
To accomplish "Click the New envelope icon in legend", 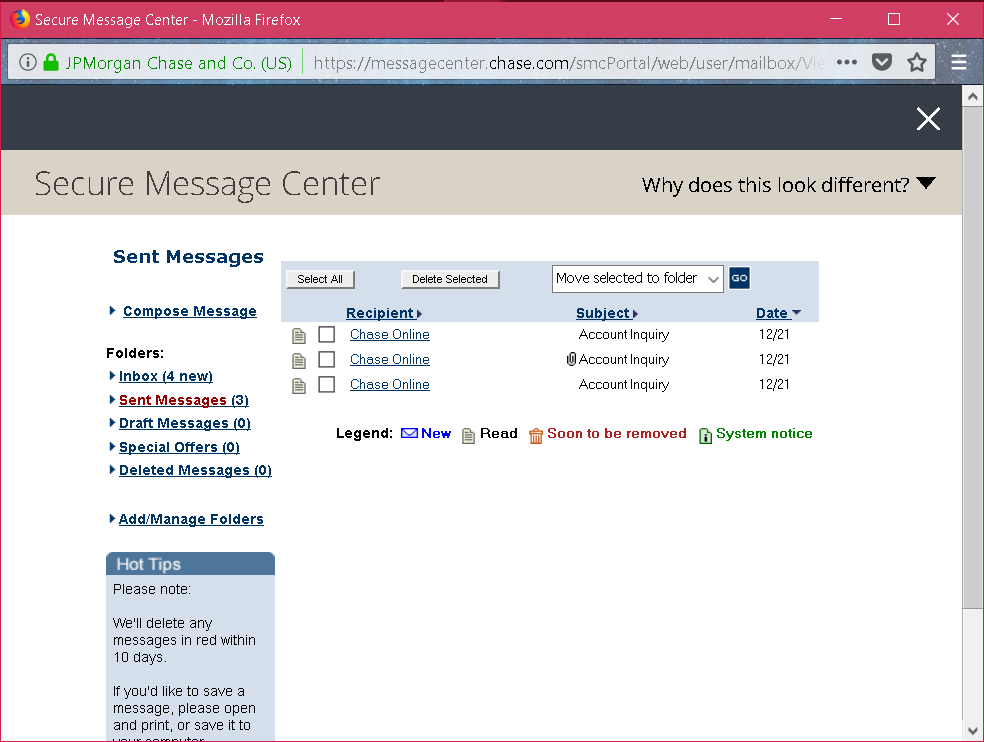I will (x=409, y=433).
